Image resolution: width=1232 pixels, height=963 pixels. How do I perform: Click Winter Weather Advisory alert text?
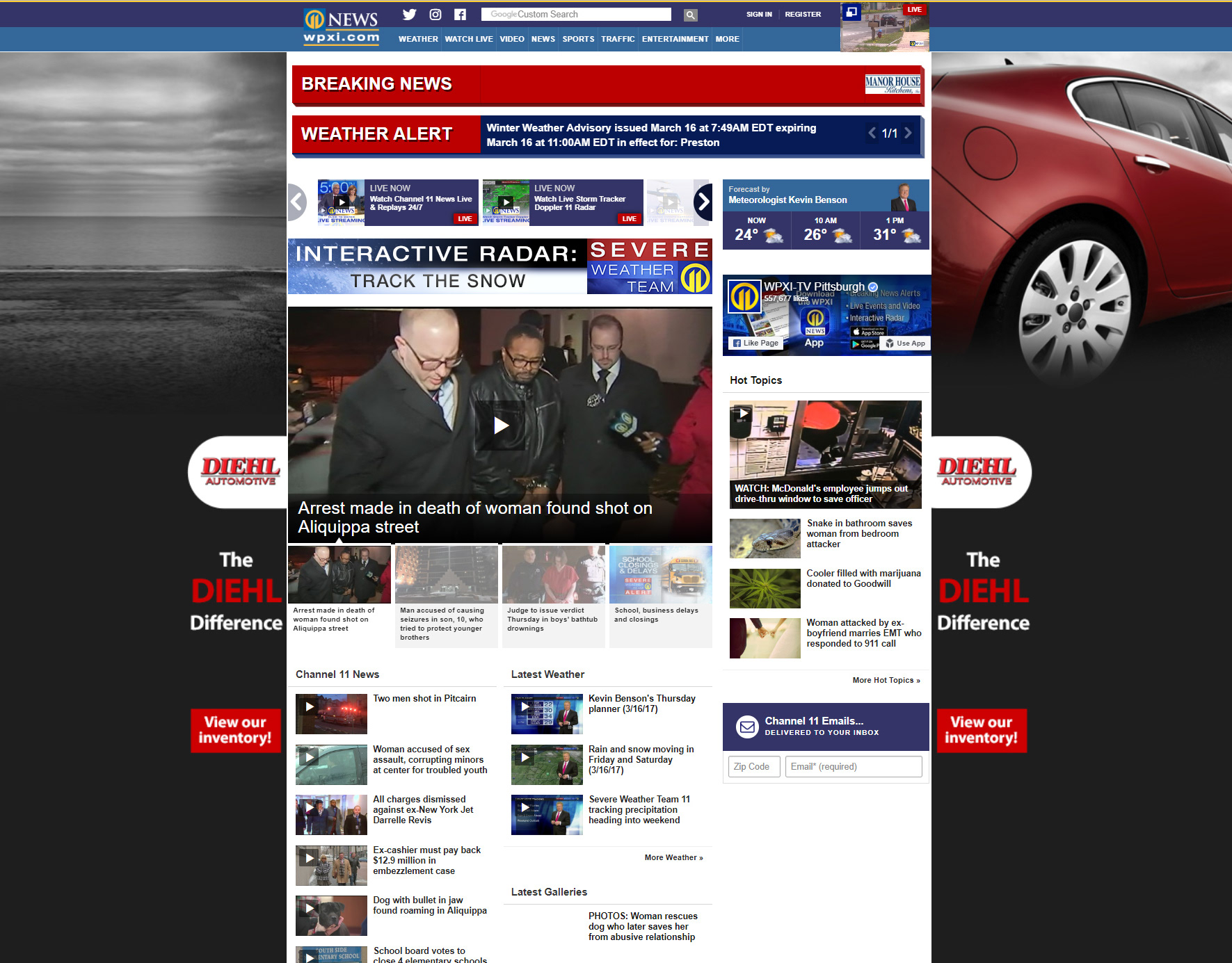pyautogui.click(x=651, y=135)
